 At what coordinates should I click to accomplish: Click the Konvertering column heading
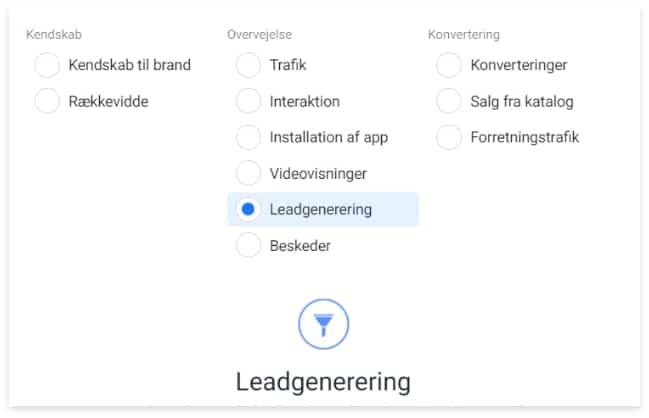464,34
